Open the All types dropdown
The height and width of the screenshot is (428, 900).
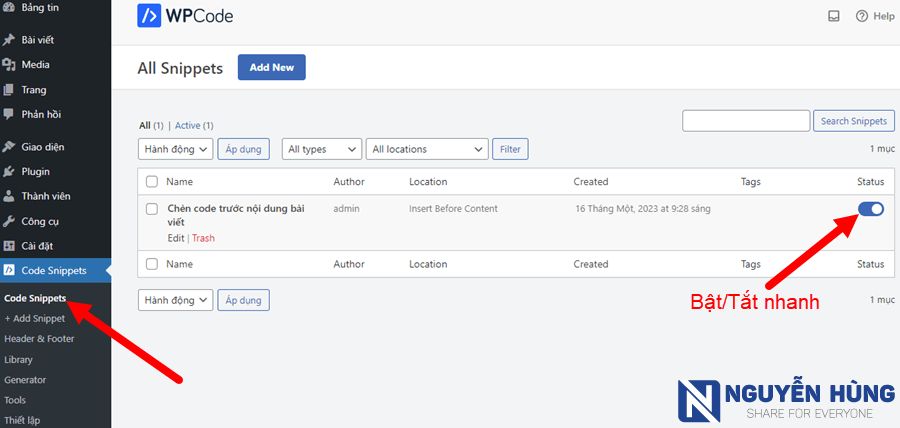(322, 149)
